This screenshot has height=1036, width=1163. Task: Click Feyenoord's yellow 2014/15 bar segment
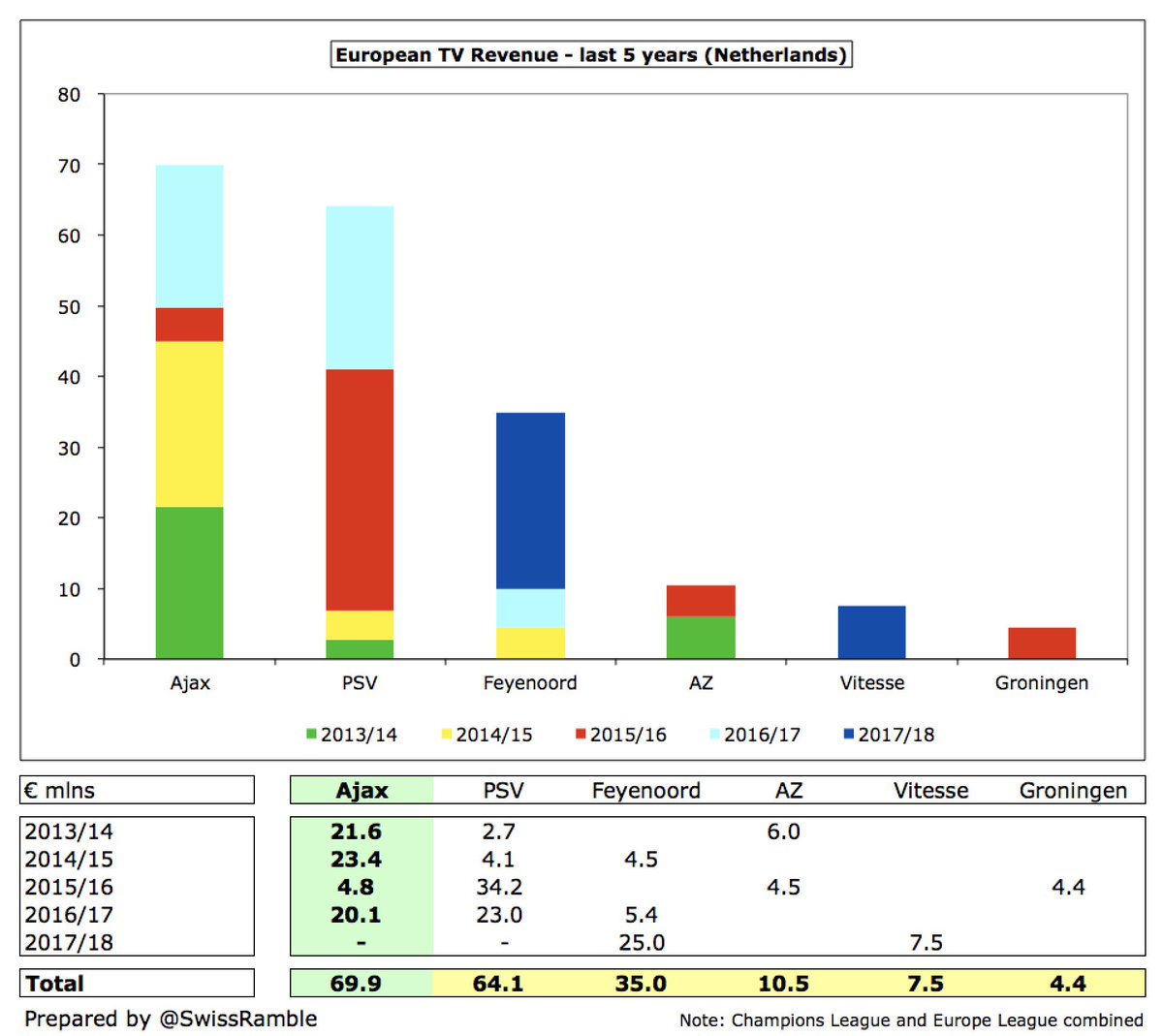530,644
